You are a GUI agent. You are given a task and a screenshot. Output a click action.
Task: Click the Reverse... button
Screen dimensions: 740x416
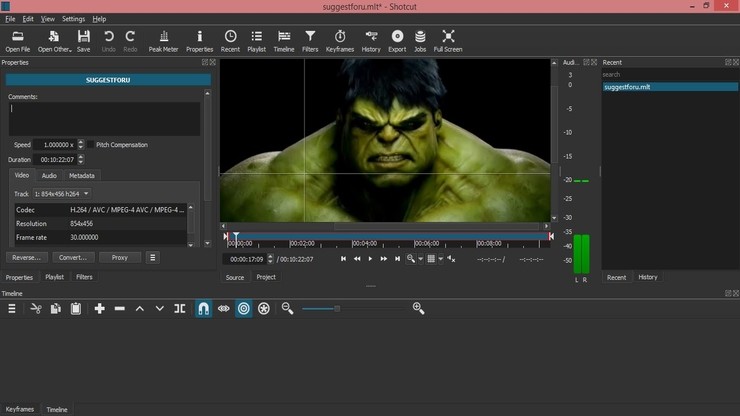26,257
